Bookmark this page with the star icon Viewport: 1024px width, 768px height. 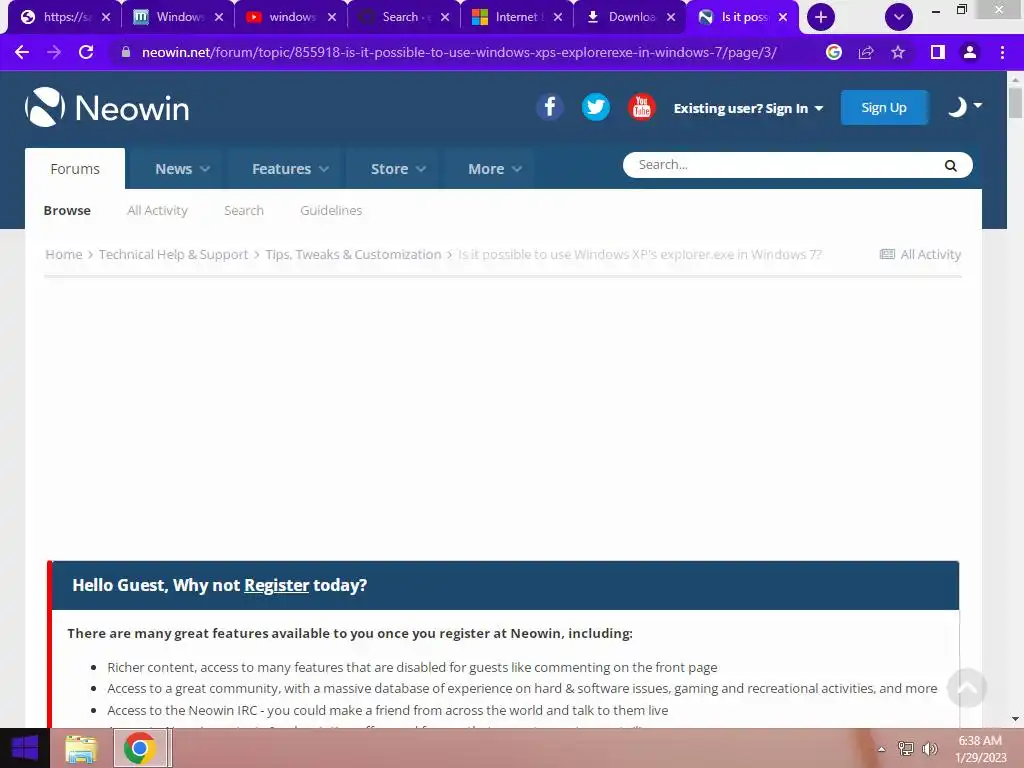898,52
